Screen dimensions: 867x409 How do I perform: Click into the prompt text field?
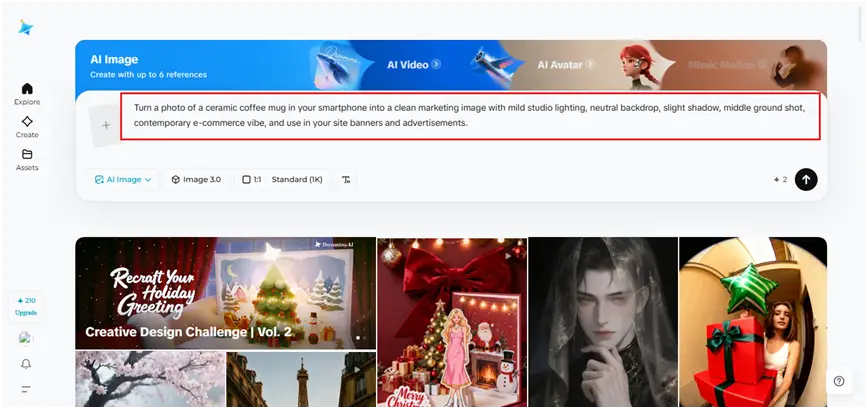(x=470, y=117)
